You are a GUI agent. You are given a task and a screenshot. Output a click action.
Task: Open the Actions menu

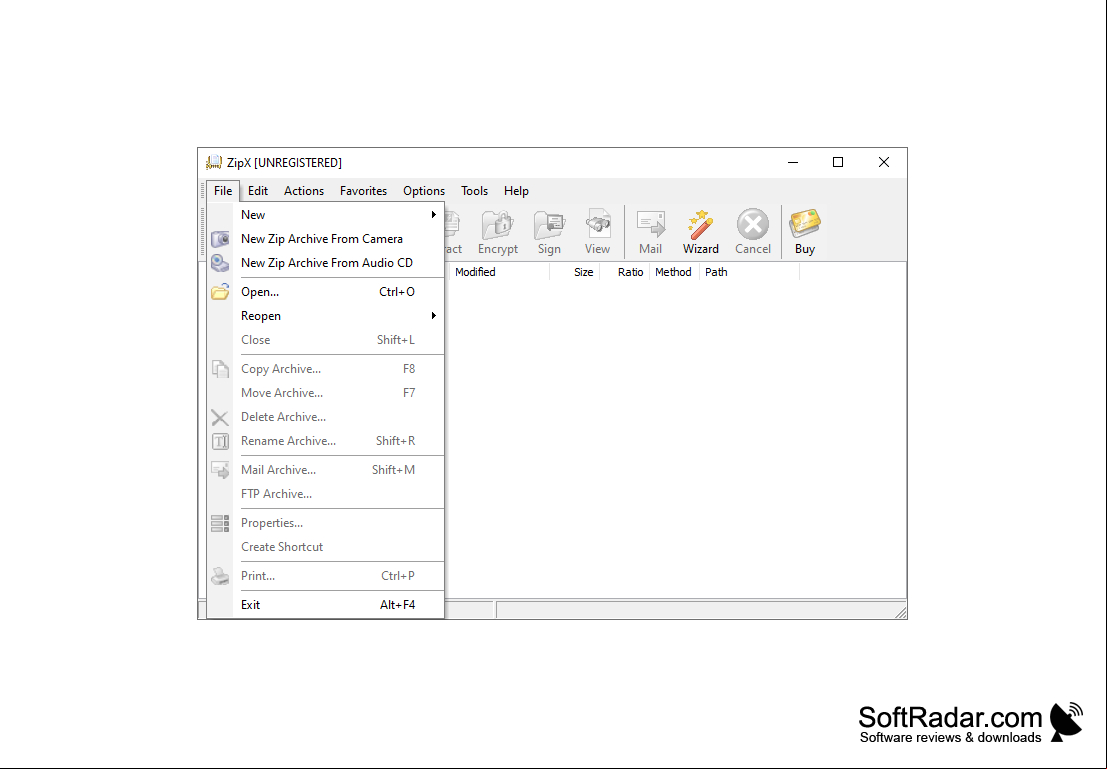pos(304,191)
